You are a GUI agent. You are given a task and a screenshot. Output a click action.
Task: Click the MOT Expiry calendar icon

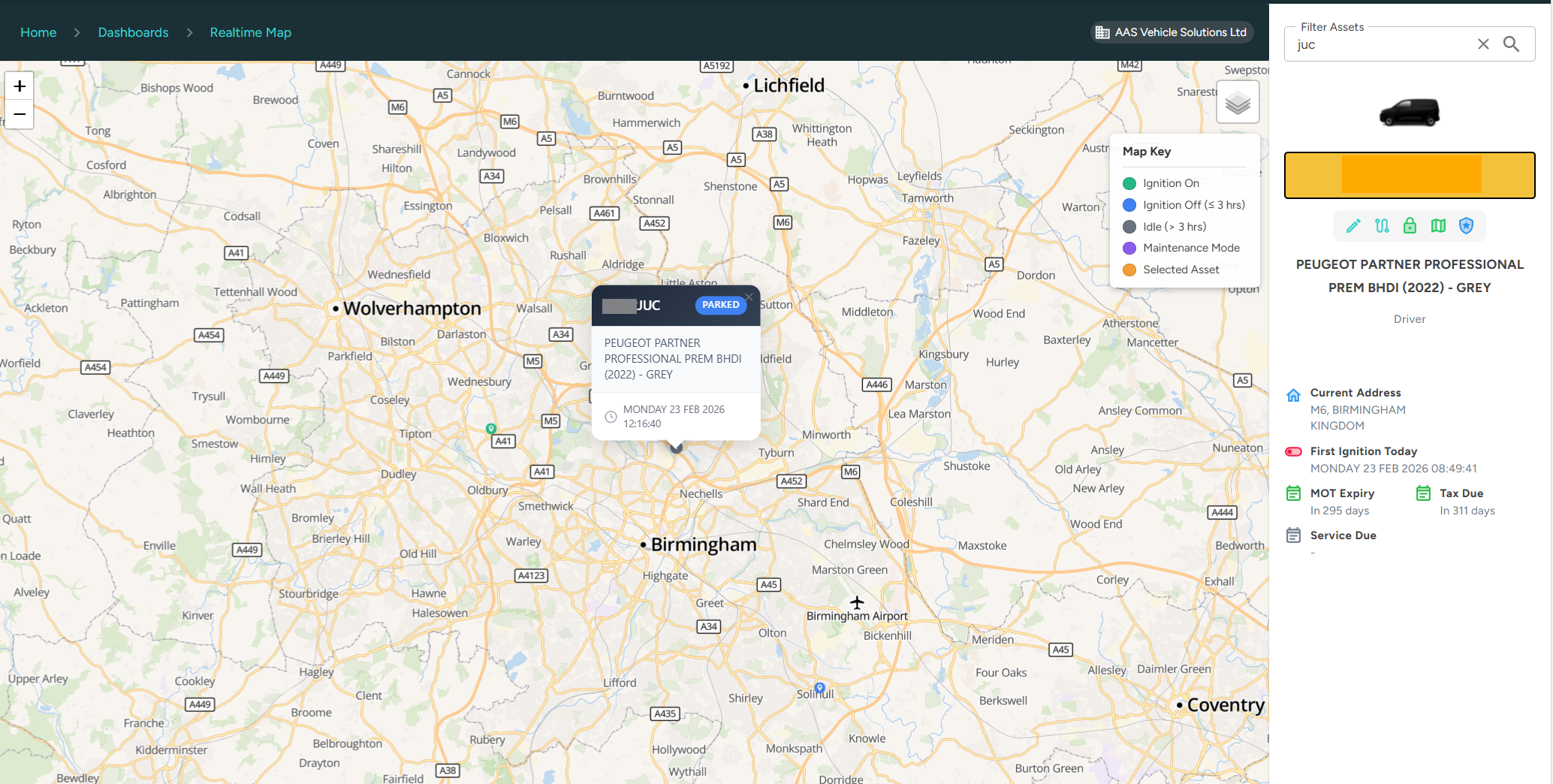click(x=1293, y=493)
